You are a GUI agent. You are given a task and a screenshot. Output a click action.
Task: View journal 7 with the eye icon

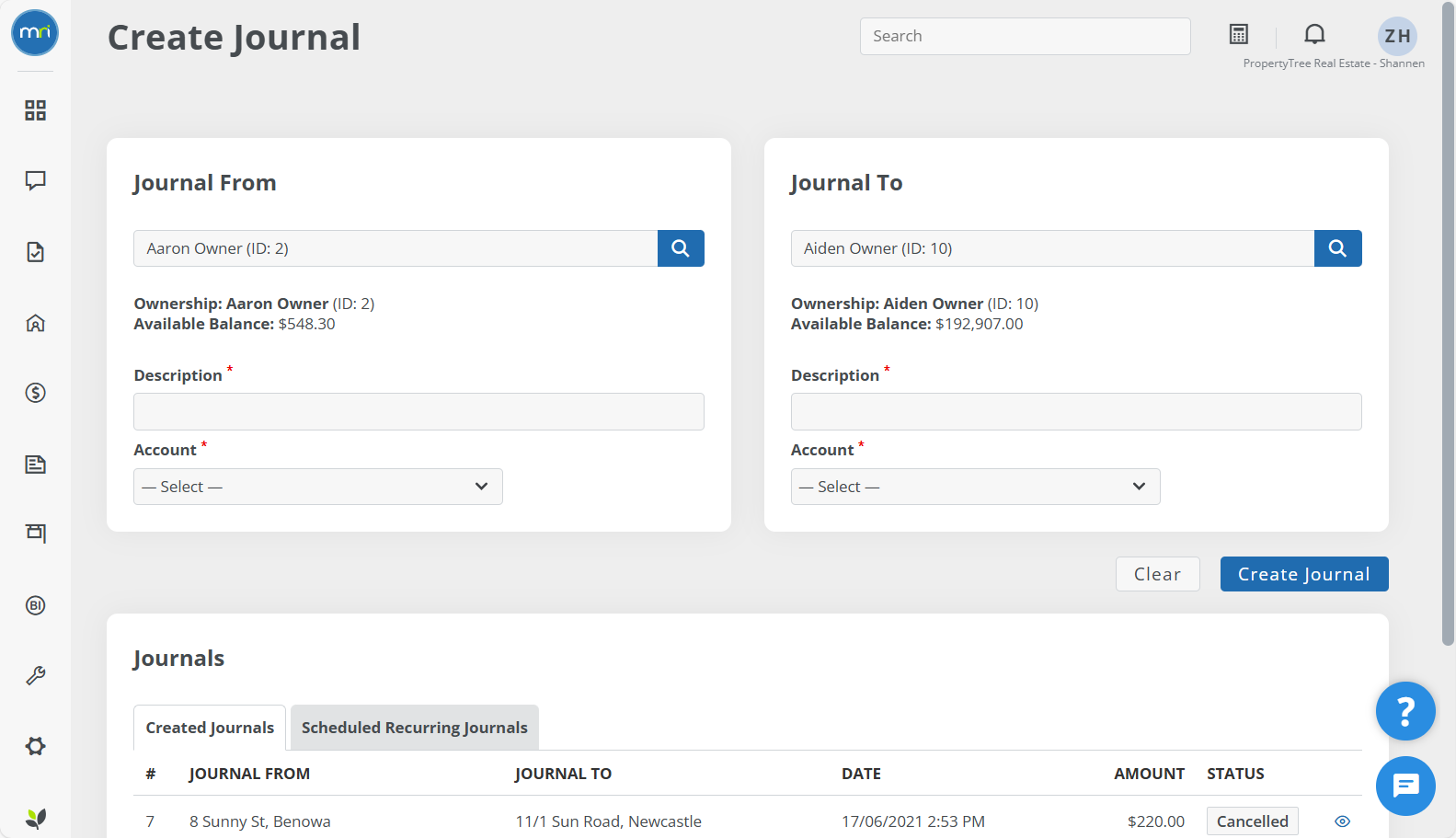pos(1343,821)
